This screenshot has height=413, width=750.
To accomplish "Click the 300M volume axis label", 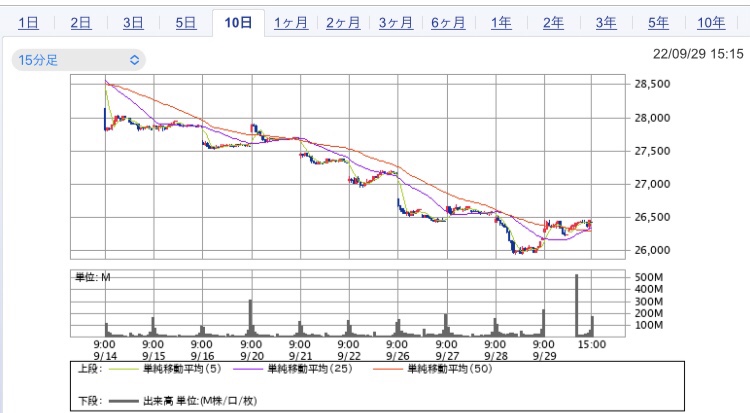I will click(649, 301).
